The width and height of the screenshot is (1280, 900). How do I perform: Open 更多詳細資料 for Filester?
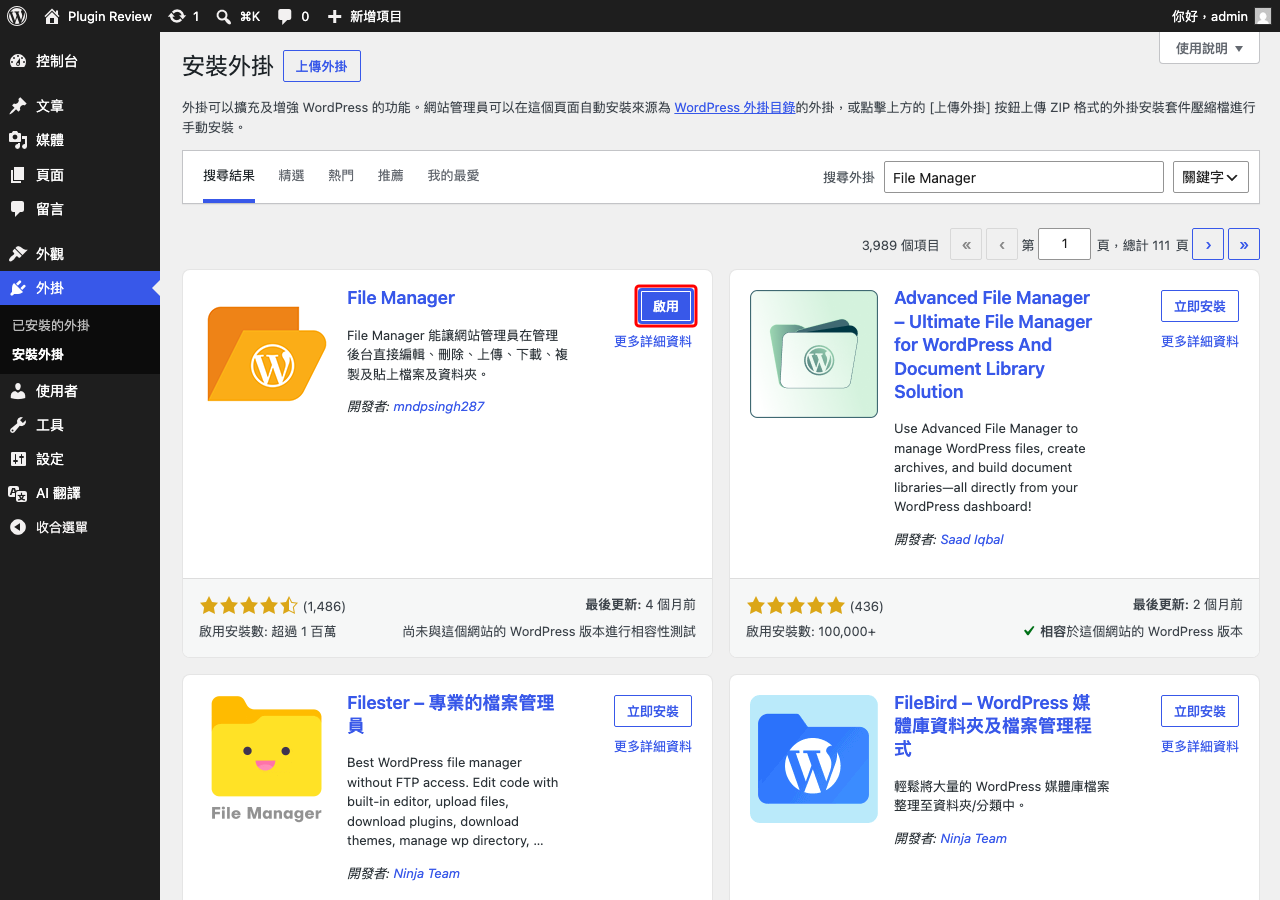[x=653, y=746]
